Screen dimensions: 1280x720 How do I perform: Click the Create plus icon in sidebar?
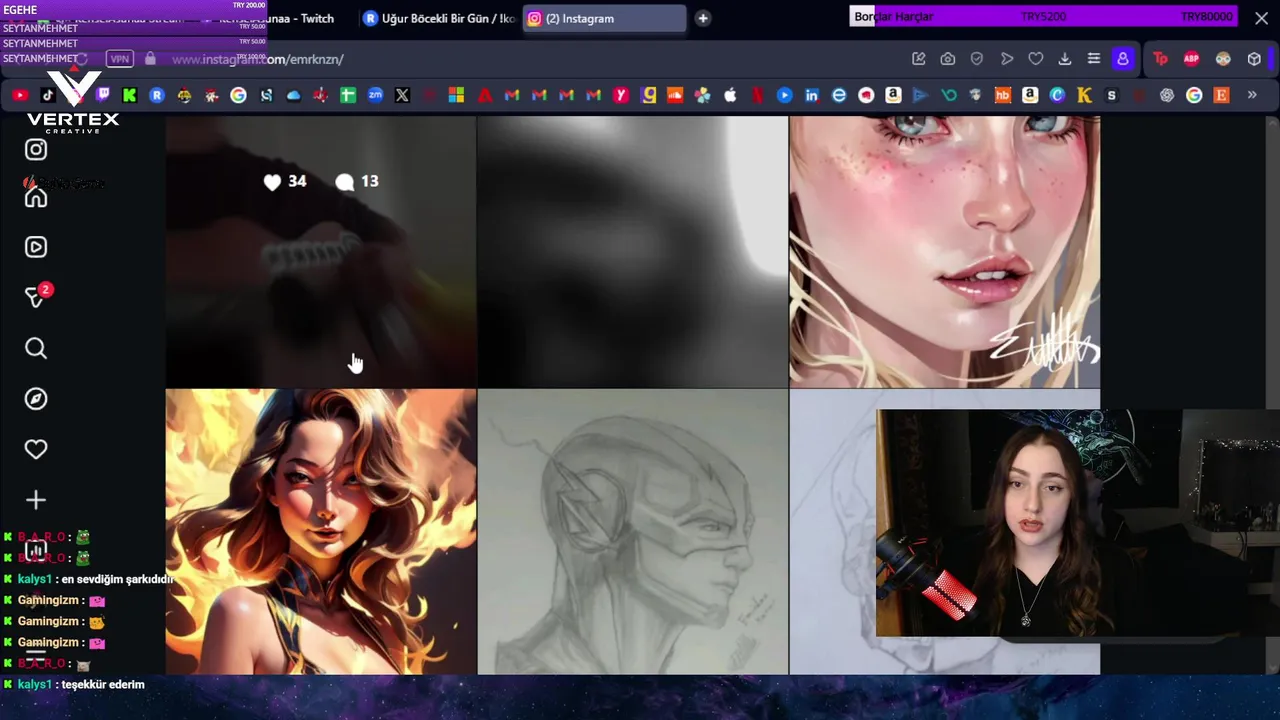(x=36, y=500)
